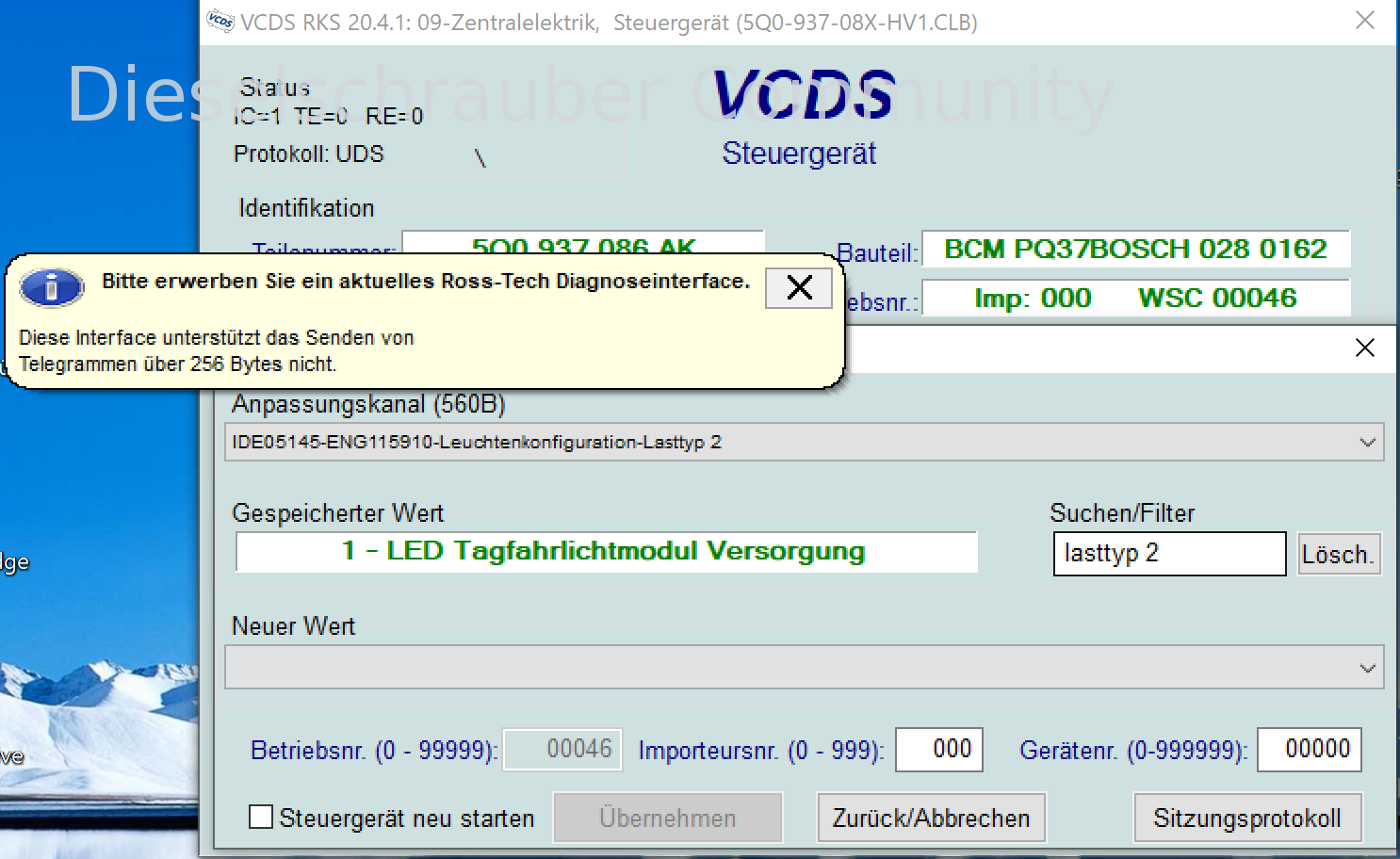Click the Gerätenr. field showing 00000
This screenshot has height=859, width=1400.
click(x=1309, y=750)
